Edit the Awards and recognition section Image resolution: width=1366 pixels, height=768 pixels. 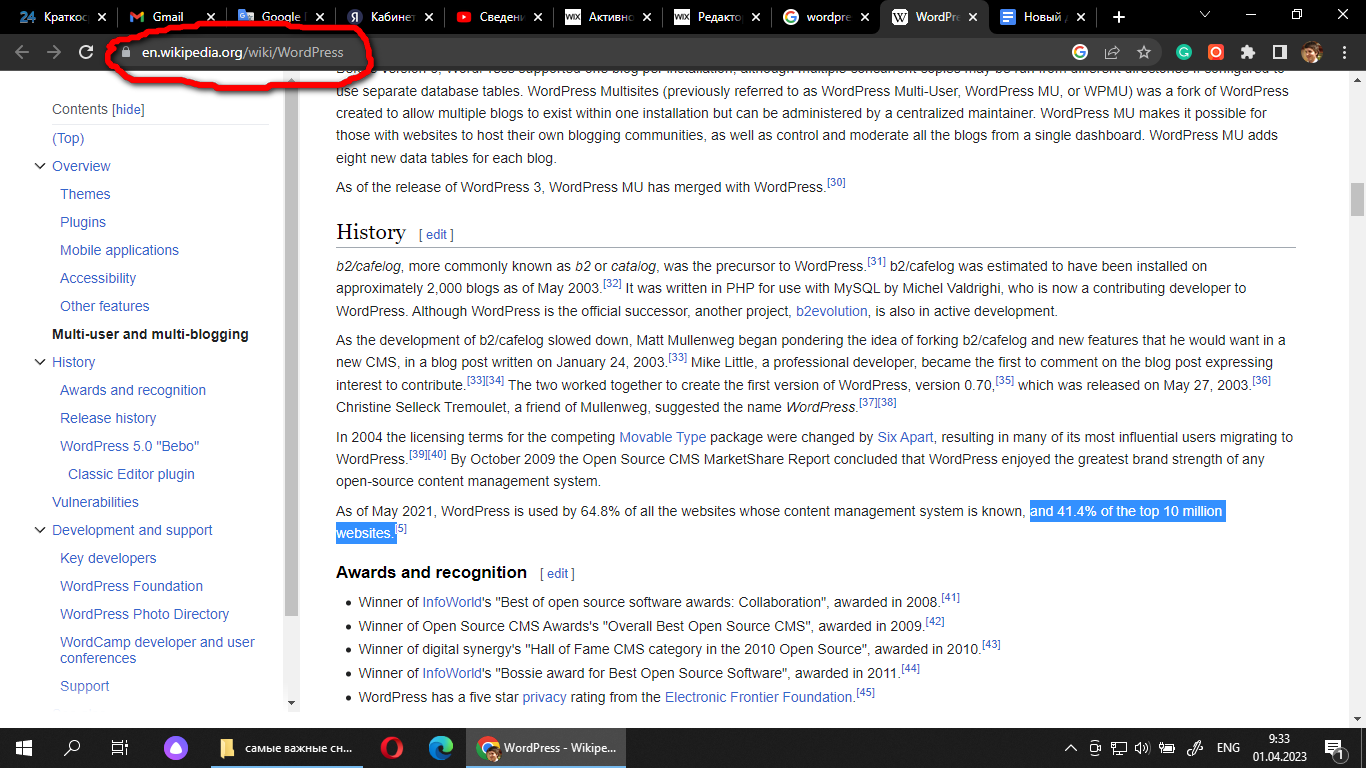pos(557,574)
